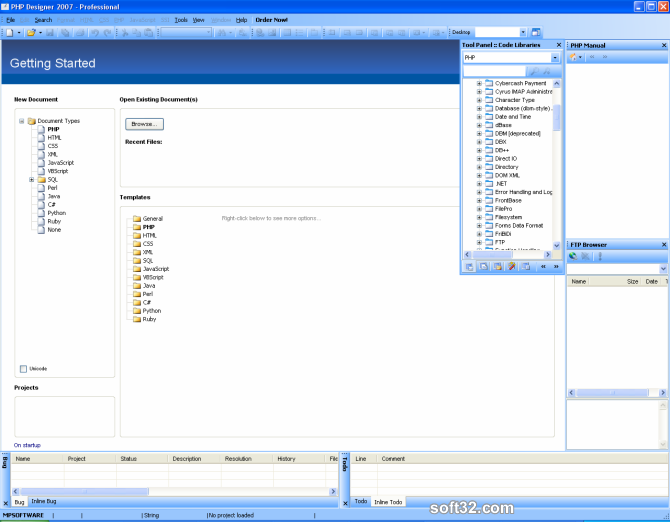Viewport: 670px width, 522px height.
Task: Open the FTP Browser server dropdown
Action: pos(663,269)
